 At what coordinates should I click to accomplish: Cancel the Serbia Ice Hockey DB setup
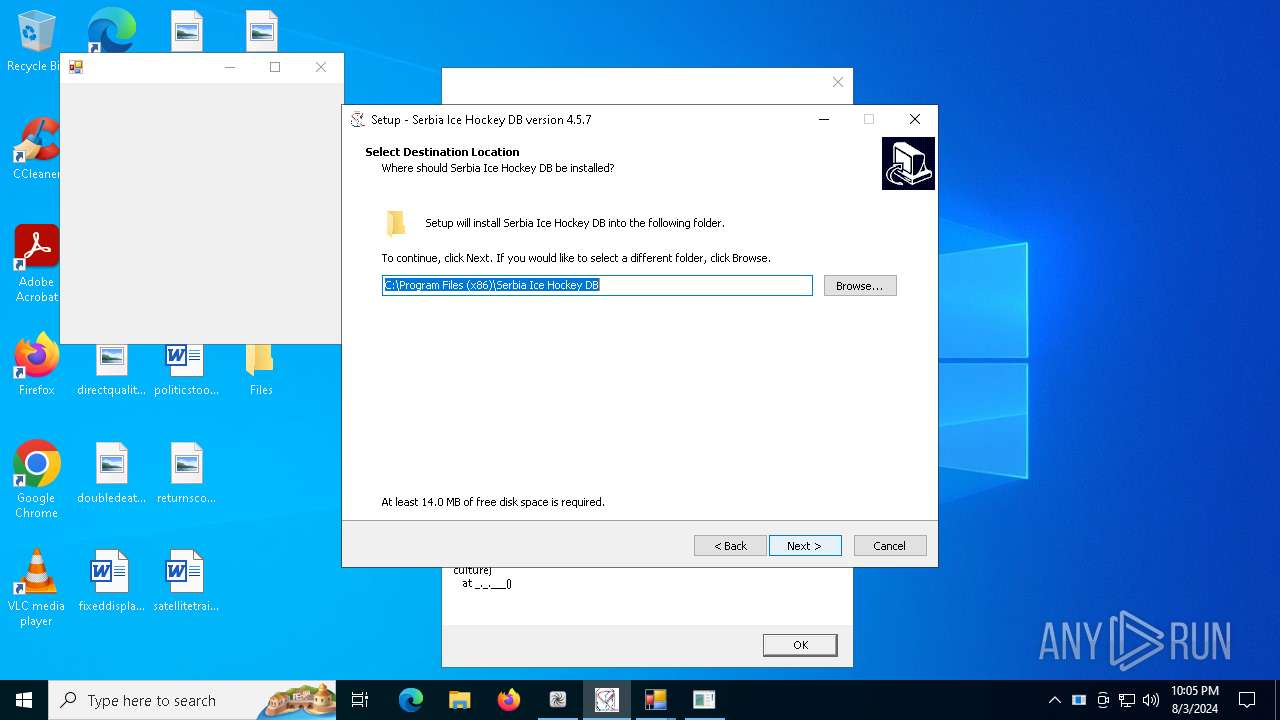[x=890, y=545]
